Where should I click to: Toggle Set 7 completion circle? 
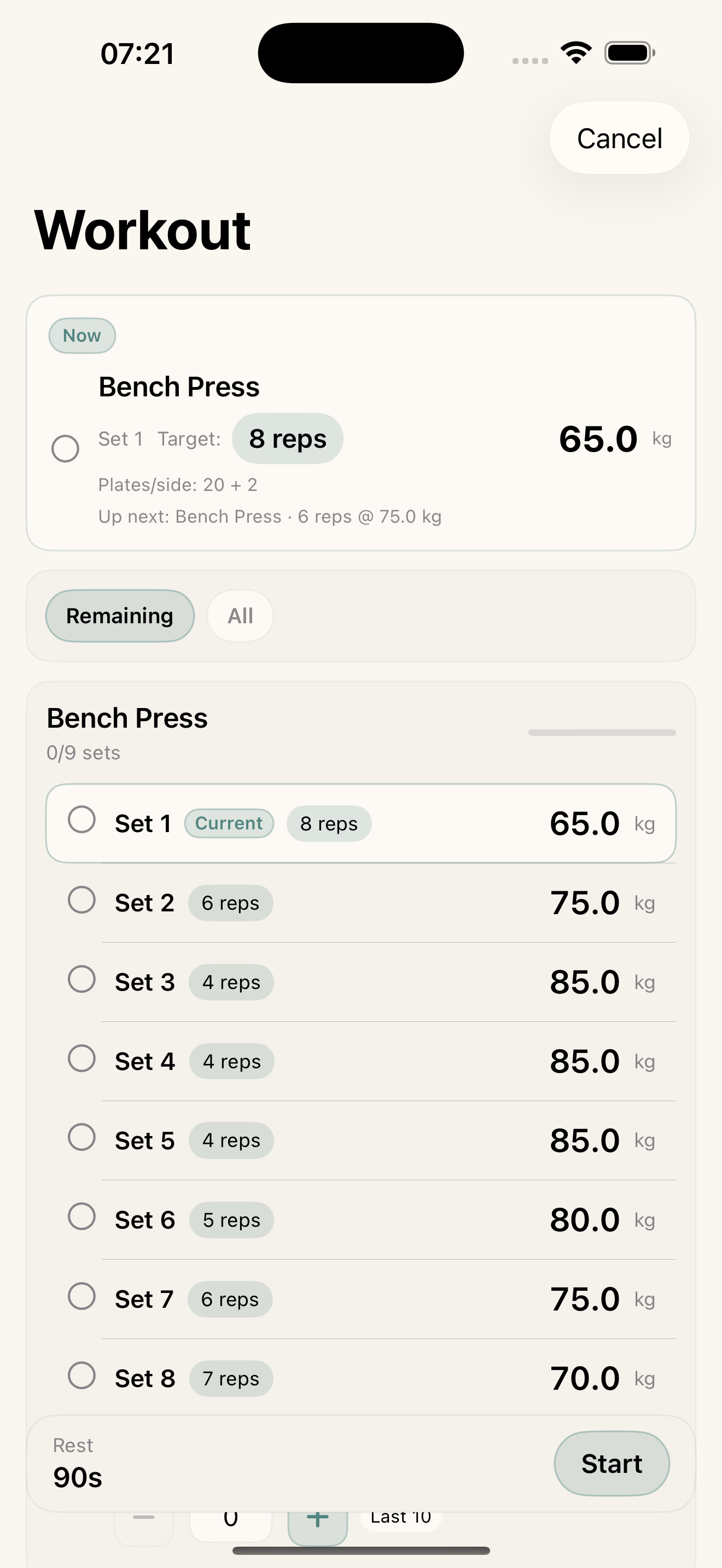(x=81, y=1296)
